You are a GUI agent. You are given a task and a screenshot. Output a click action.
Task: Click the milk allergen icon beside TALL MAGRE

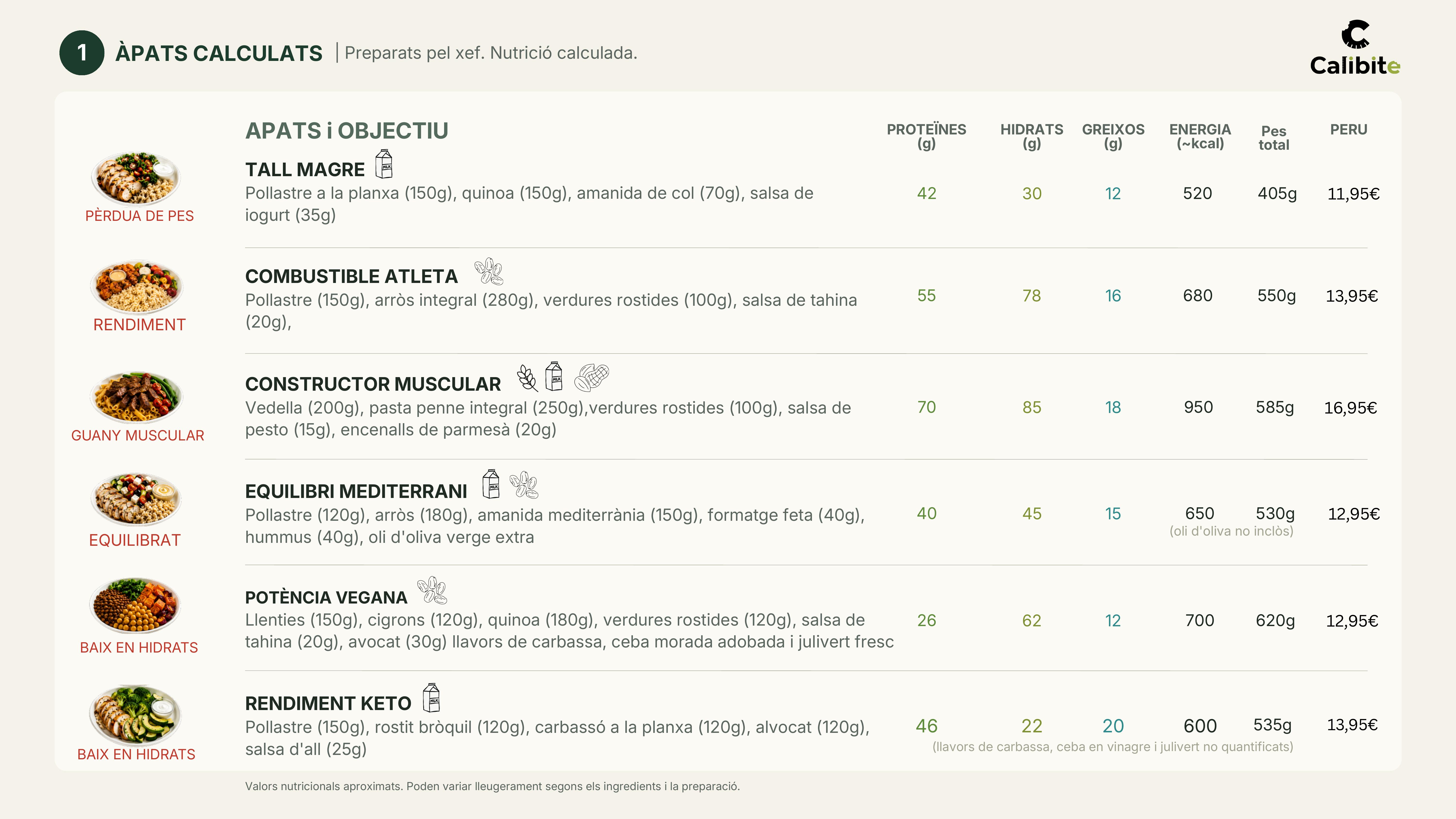click(x=384, y=164)
